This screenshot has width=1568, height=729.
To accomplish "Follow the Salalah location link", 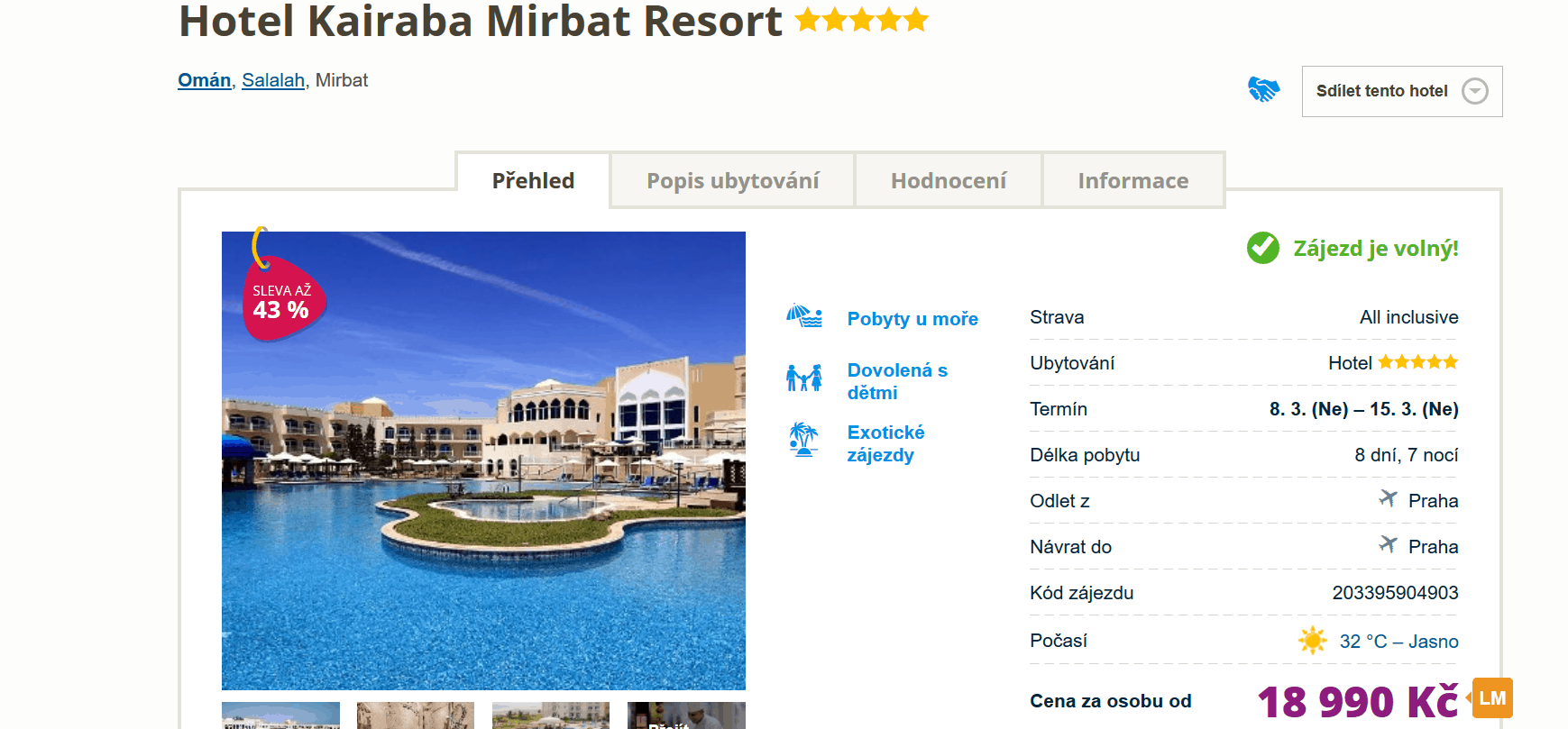I will [273, 80].
